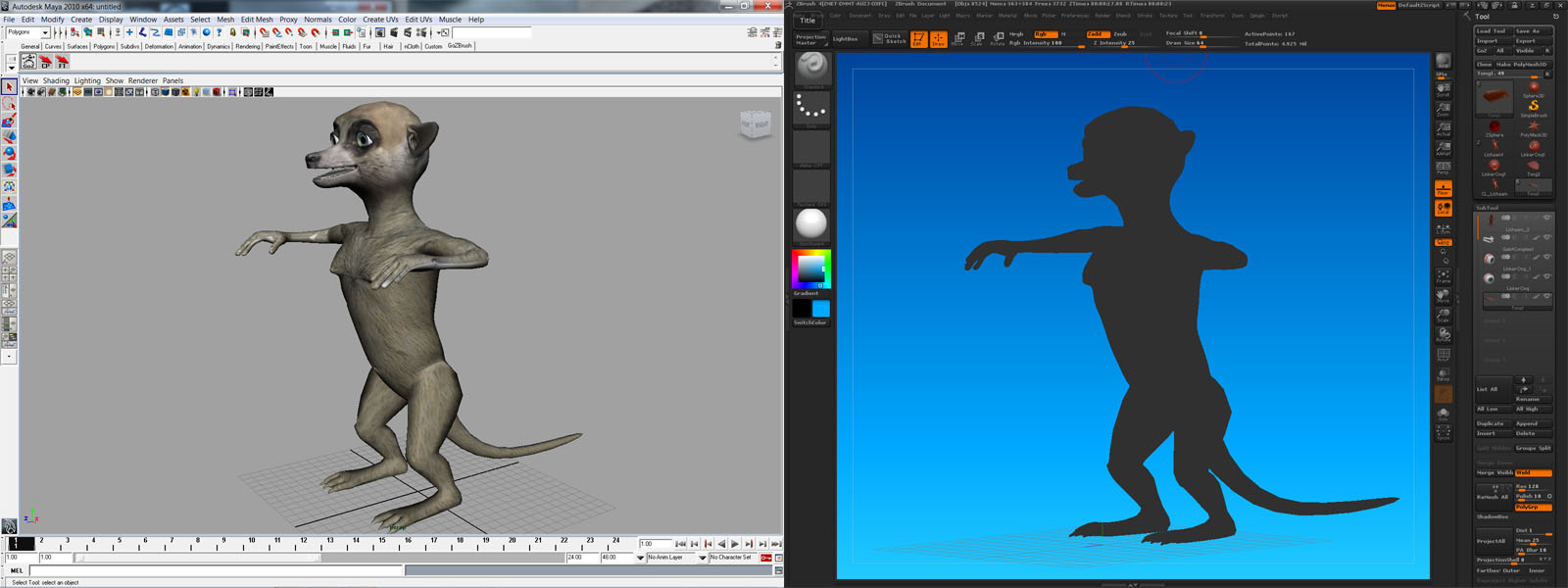Open the Edit Mesh menu

pos(257,20)
